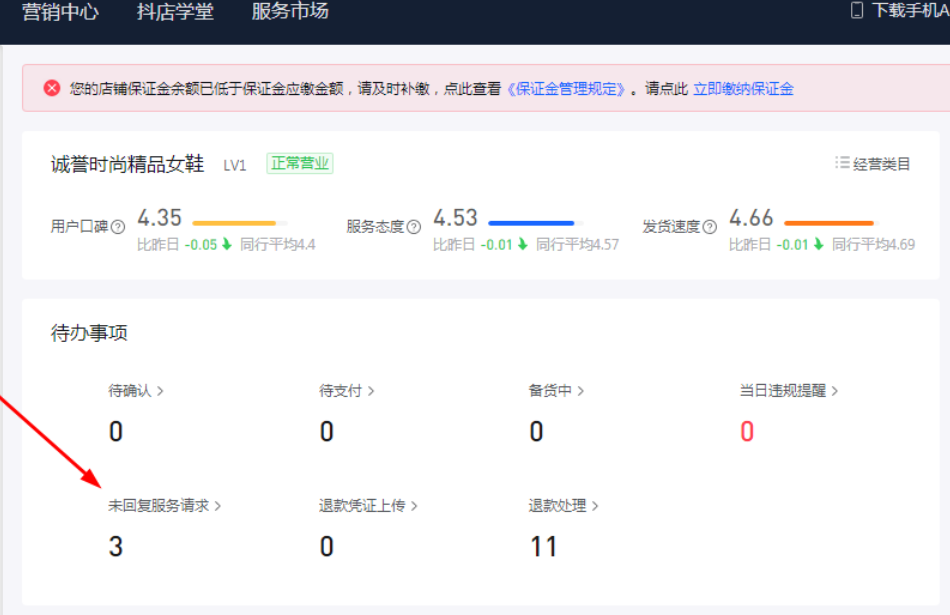
Task: Click 同行平均4.4 text
Action: coord(277,245)
